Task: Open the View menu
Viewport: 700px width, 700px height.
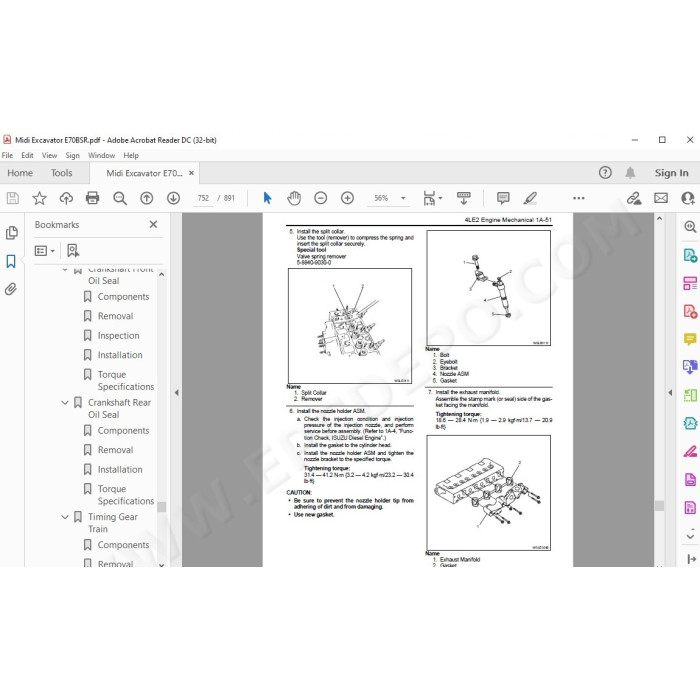Action: (49, 155)
